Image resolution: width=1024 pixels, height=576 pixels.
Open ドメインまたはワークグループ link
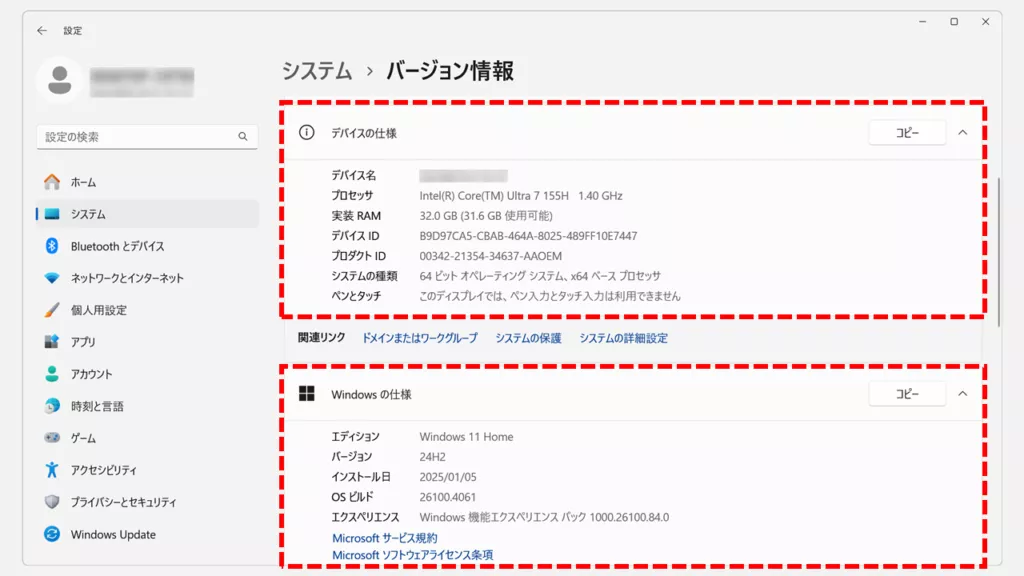point(420,338)
